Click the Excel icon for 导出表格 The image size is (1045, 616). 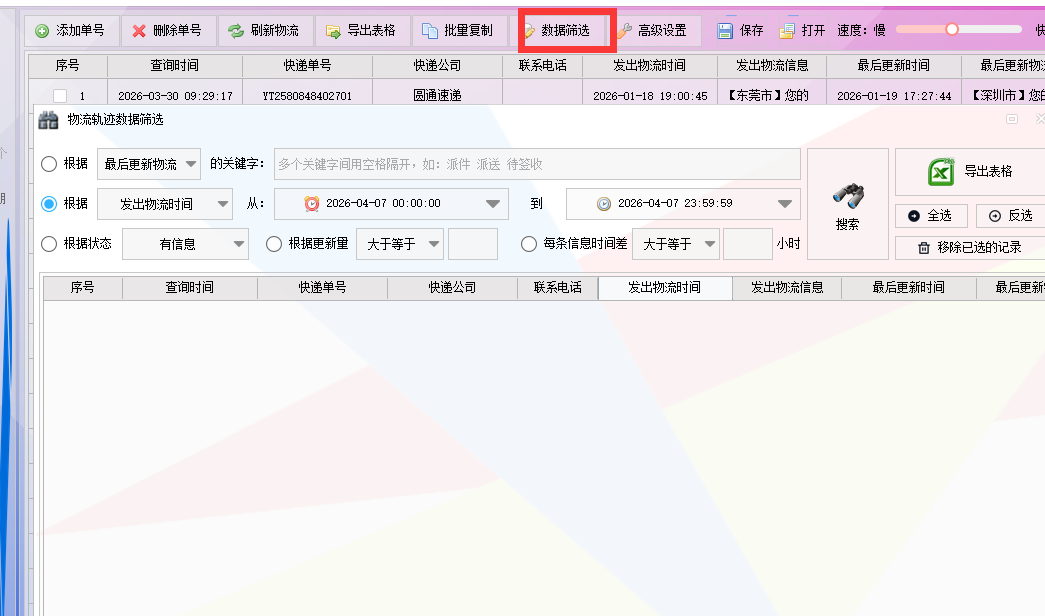point(940,172)
